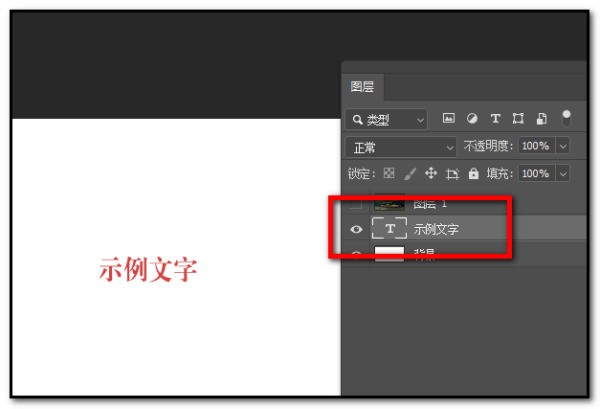600x409 pixels.
Task: Lock all with padlock icon
Action: pos(473,173)
